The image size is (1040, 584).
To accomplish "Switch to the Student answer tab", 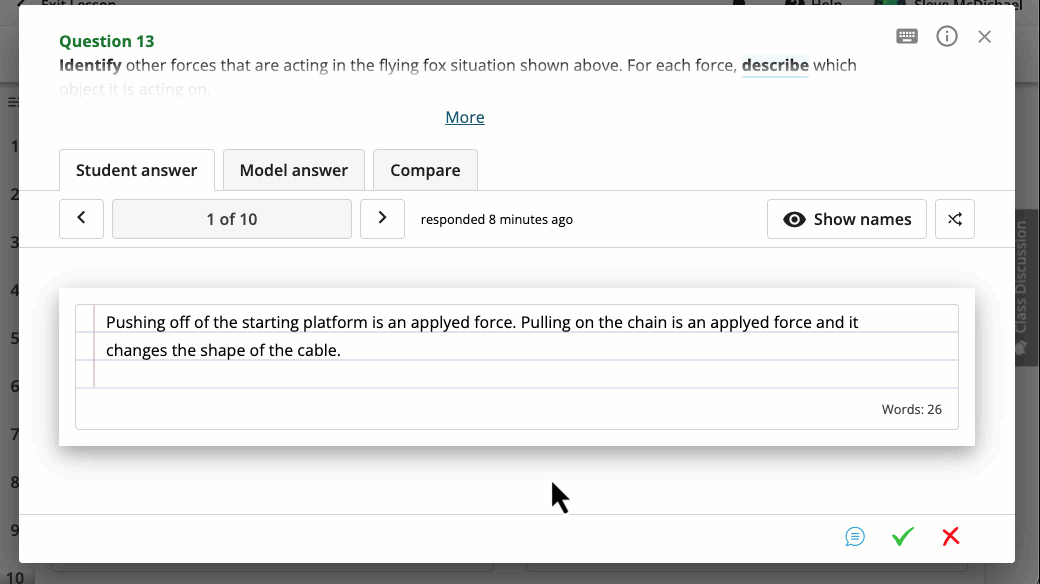I will coord(136,170).
